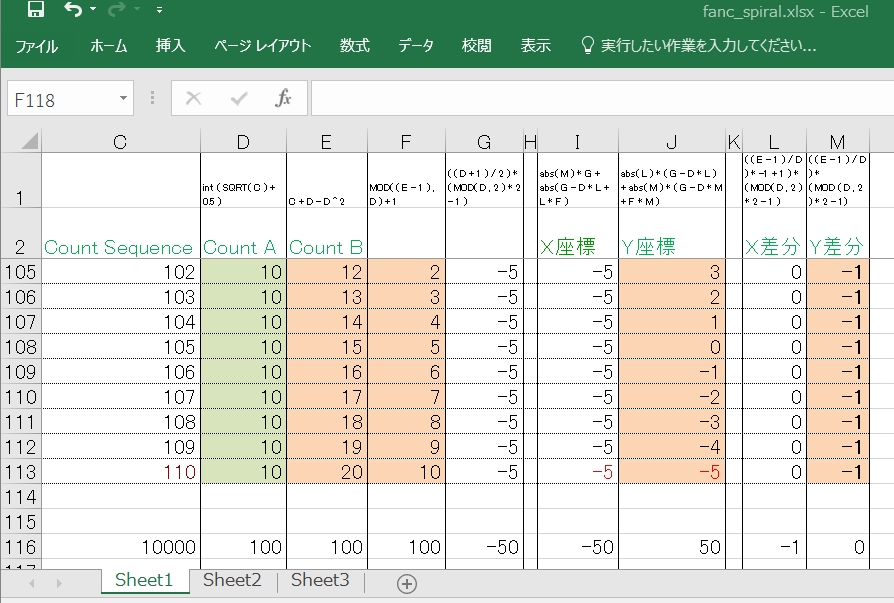Click the C+D-D^2 formula cell

(327, 180)
